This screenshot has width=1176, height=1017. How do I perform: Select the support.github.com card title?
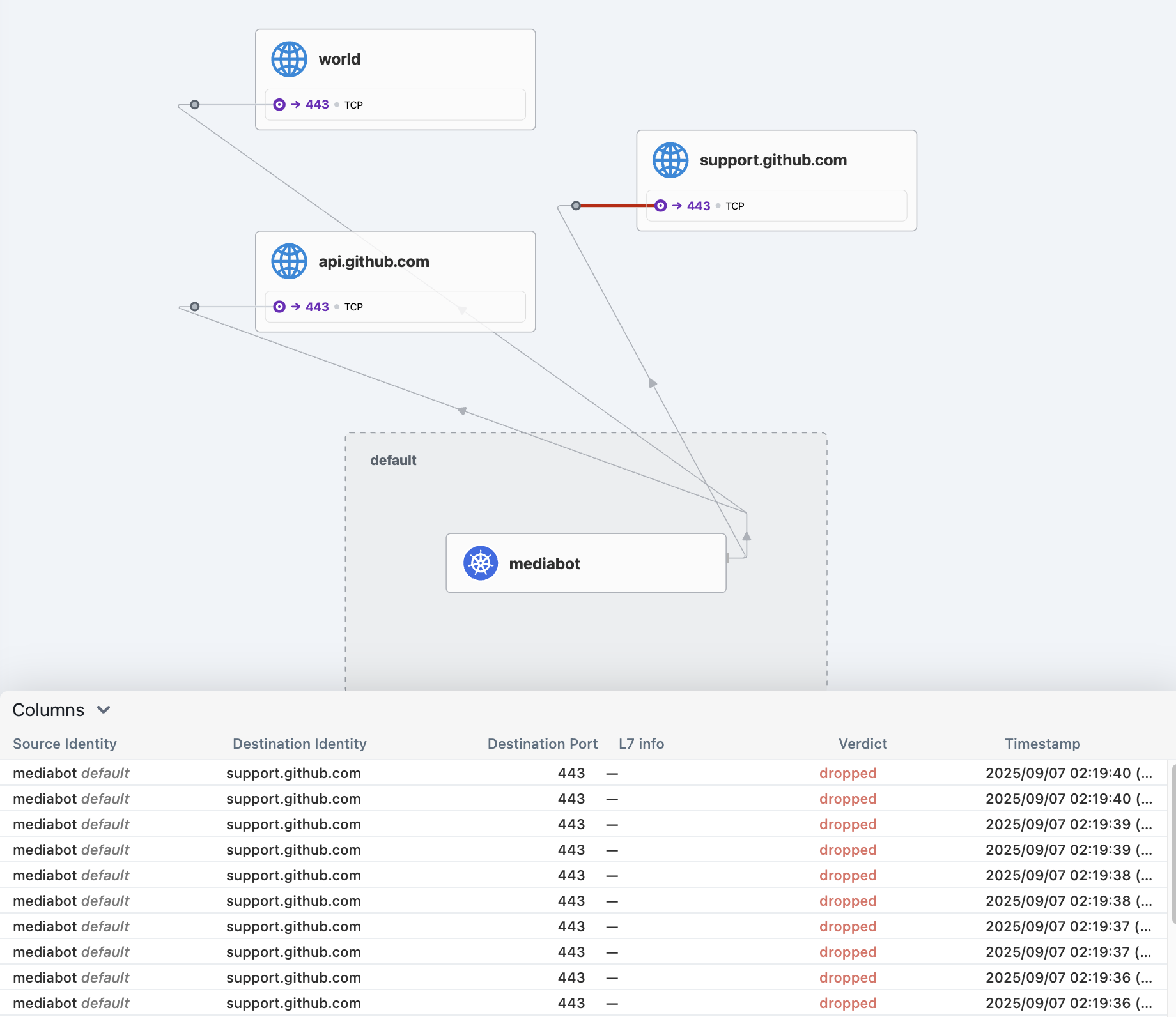point(773,160)
